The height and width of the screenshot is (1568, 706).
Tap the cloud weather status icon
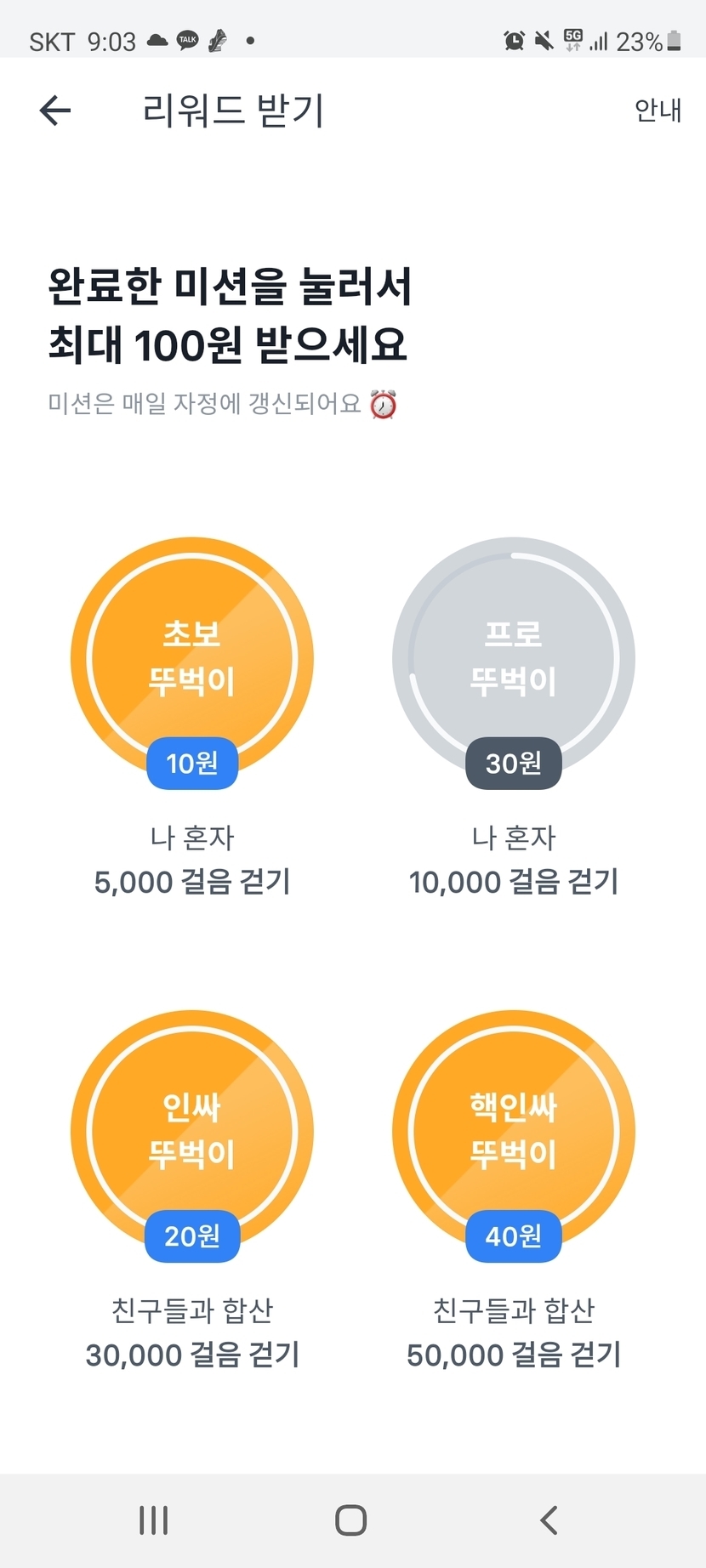tap(157, 40)
